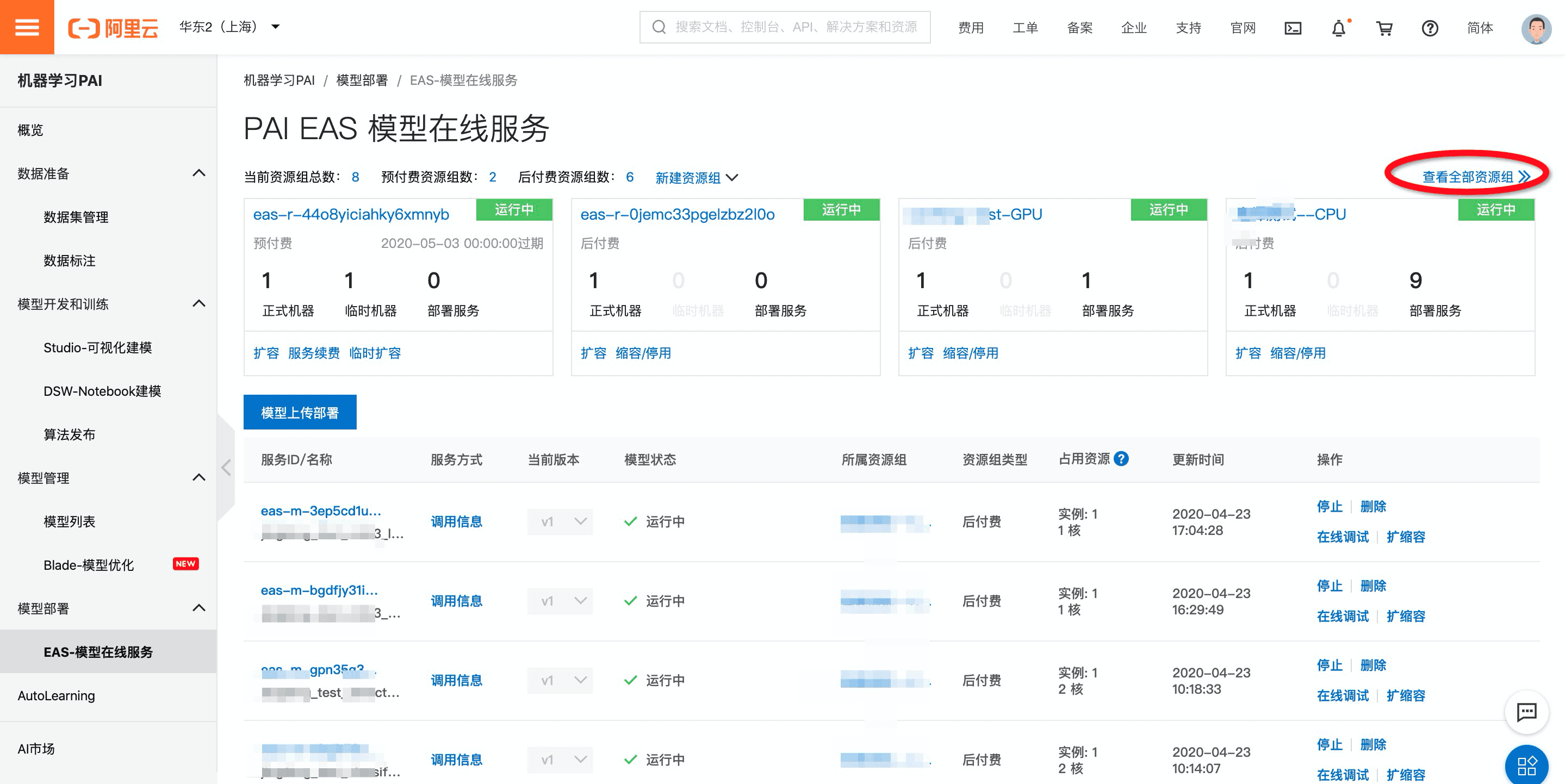The image size is (1565, 784).
Task: Open region selector 华东2（上海）
Action: click(x=229, y=27)
